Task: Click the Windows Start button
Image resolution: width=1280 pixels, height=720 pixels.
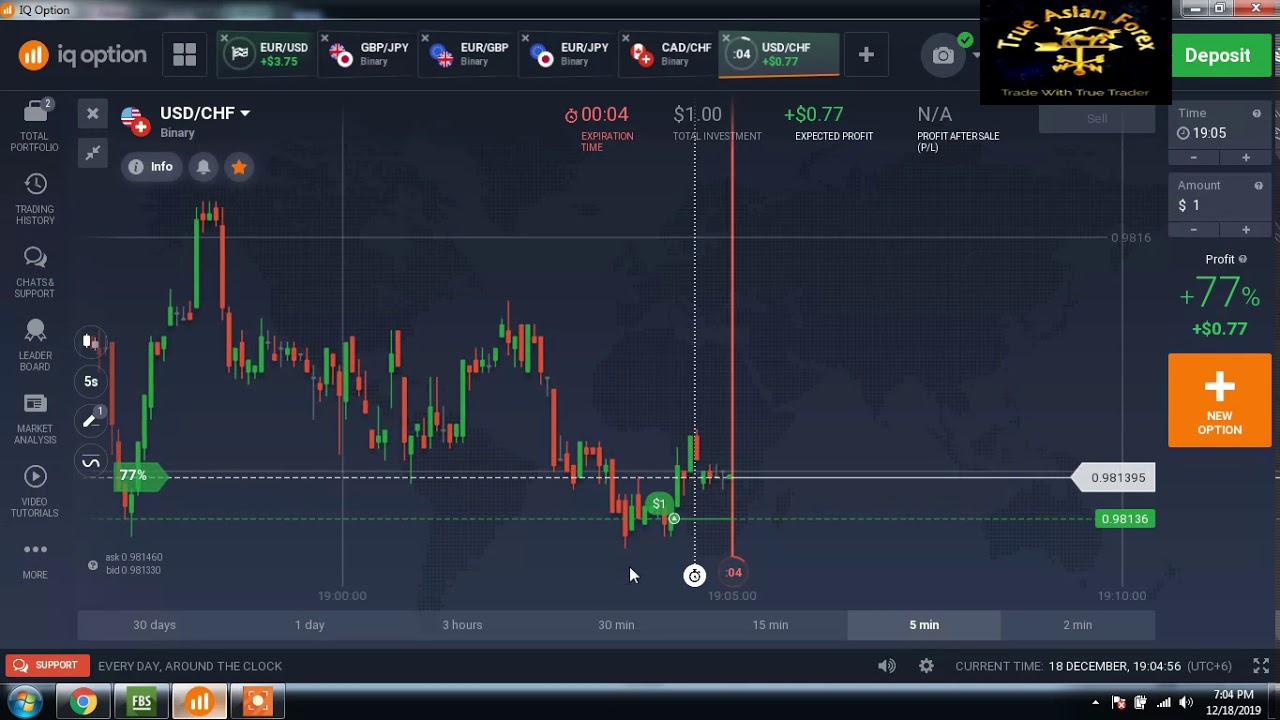Action: tap(25, 702)
